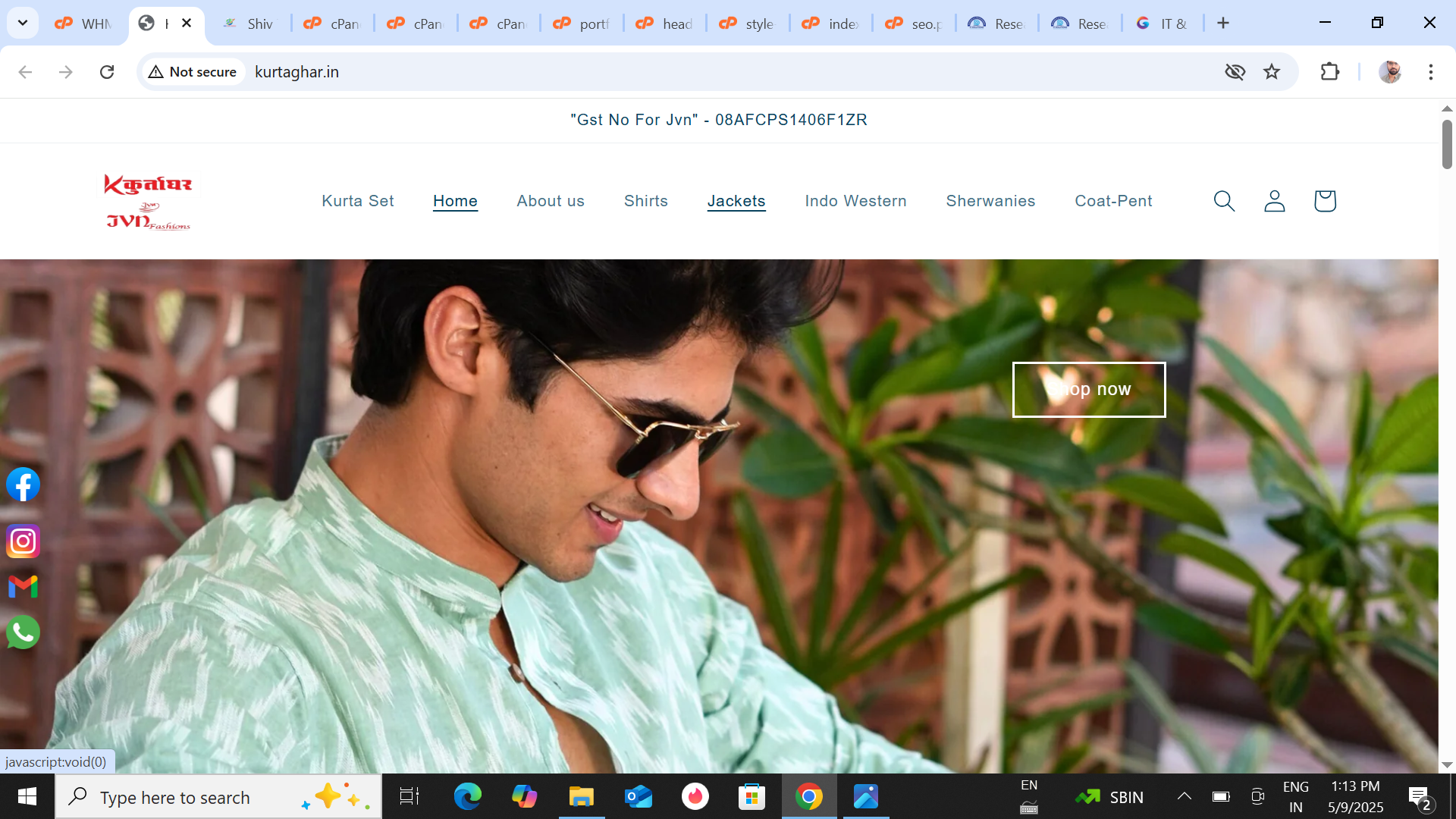Open the shopping cart icon
The image size is (1456, 819).
[x=1325, y=201]
